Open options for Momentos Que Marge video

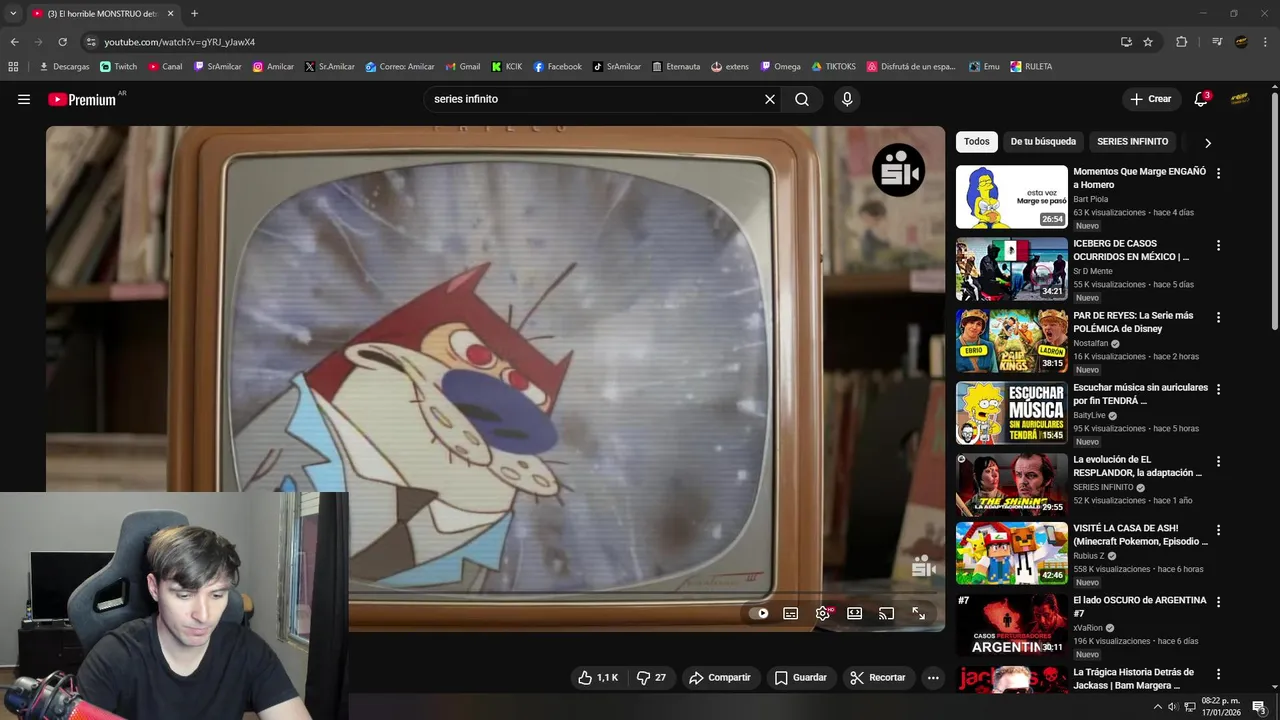pos(1218,173)
